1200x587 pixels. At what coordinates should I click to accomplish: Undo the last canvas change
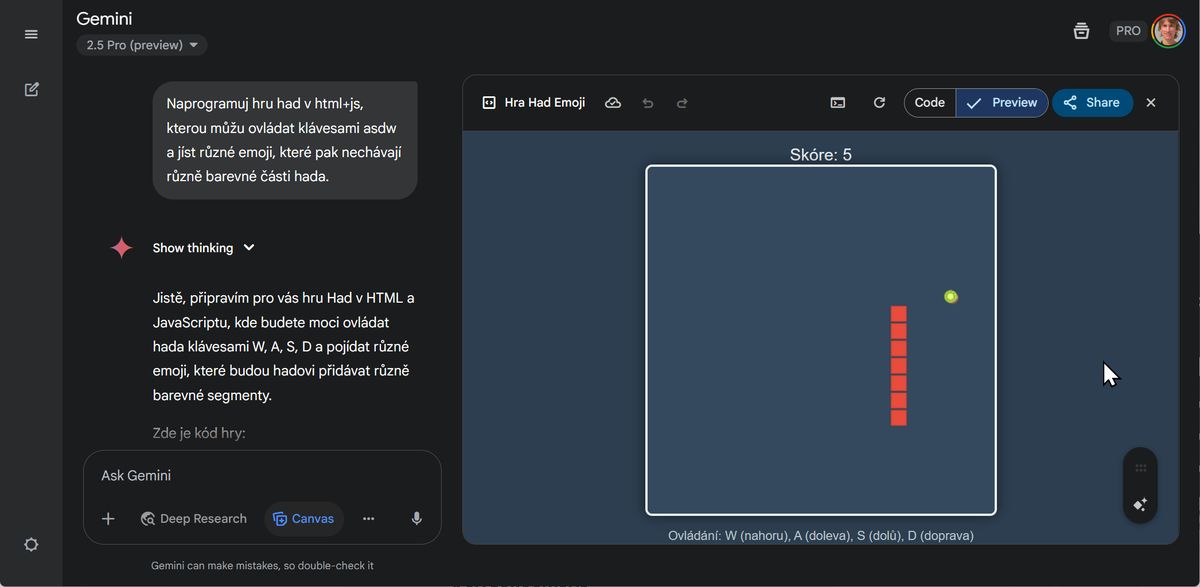tap(648, 102)
